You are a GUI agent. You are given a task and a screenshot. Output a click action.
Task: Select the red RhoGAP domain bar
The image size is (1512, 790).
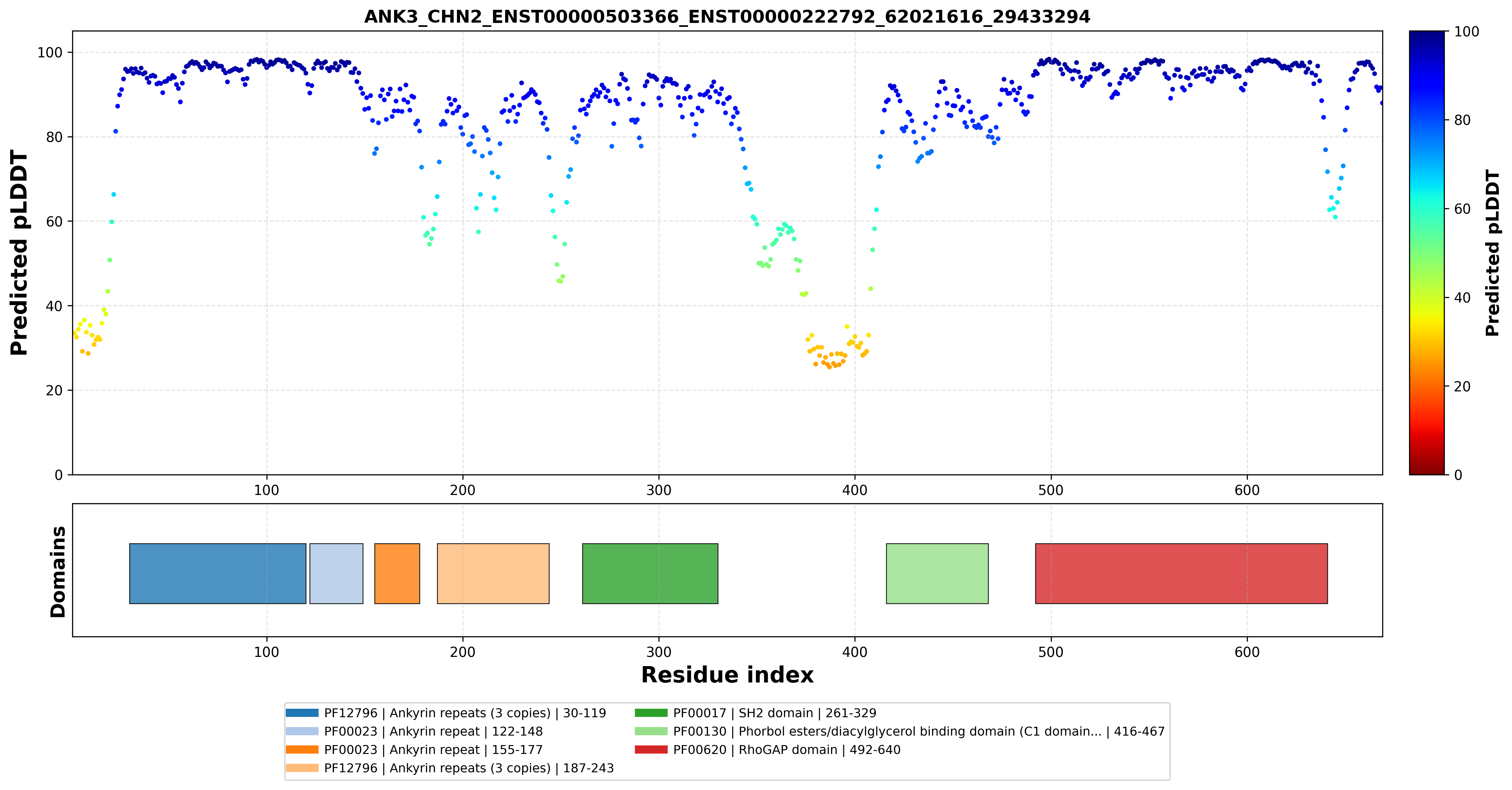pos(1182,573)
